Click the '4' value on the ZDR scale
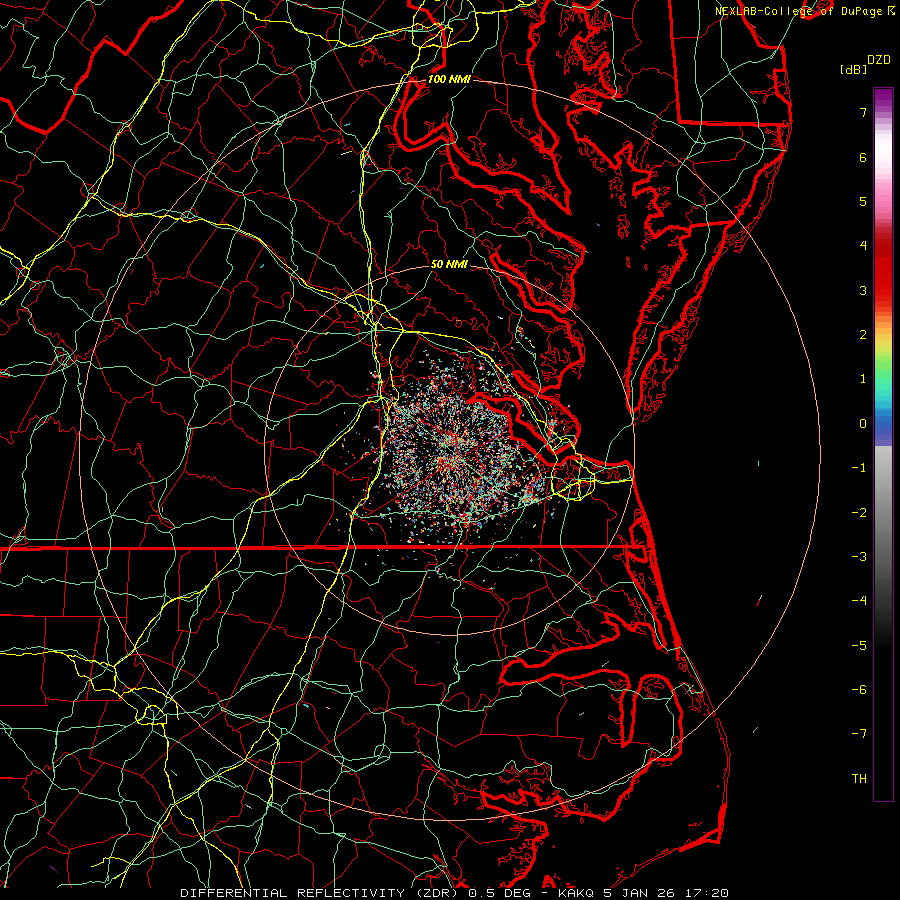Image resolution: width=900 pixels, height=900 pixels. 863,246
